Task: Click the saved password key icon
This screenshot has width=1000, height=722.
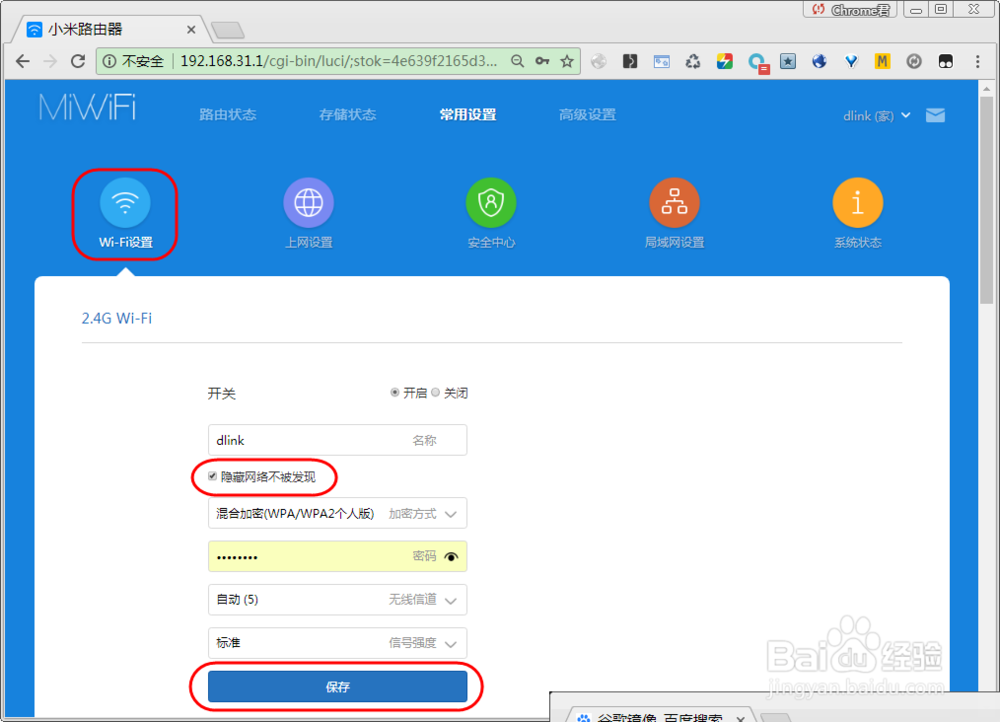Action: [x=542, y=61]
